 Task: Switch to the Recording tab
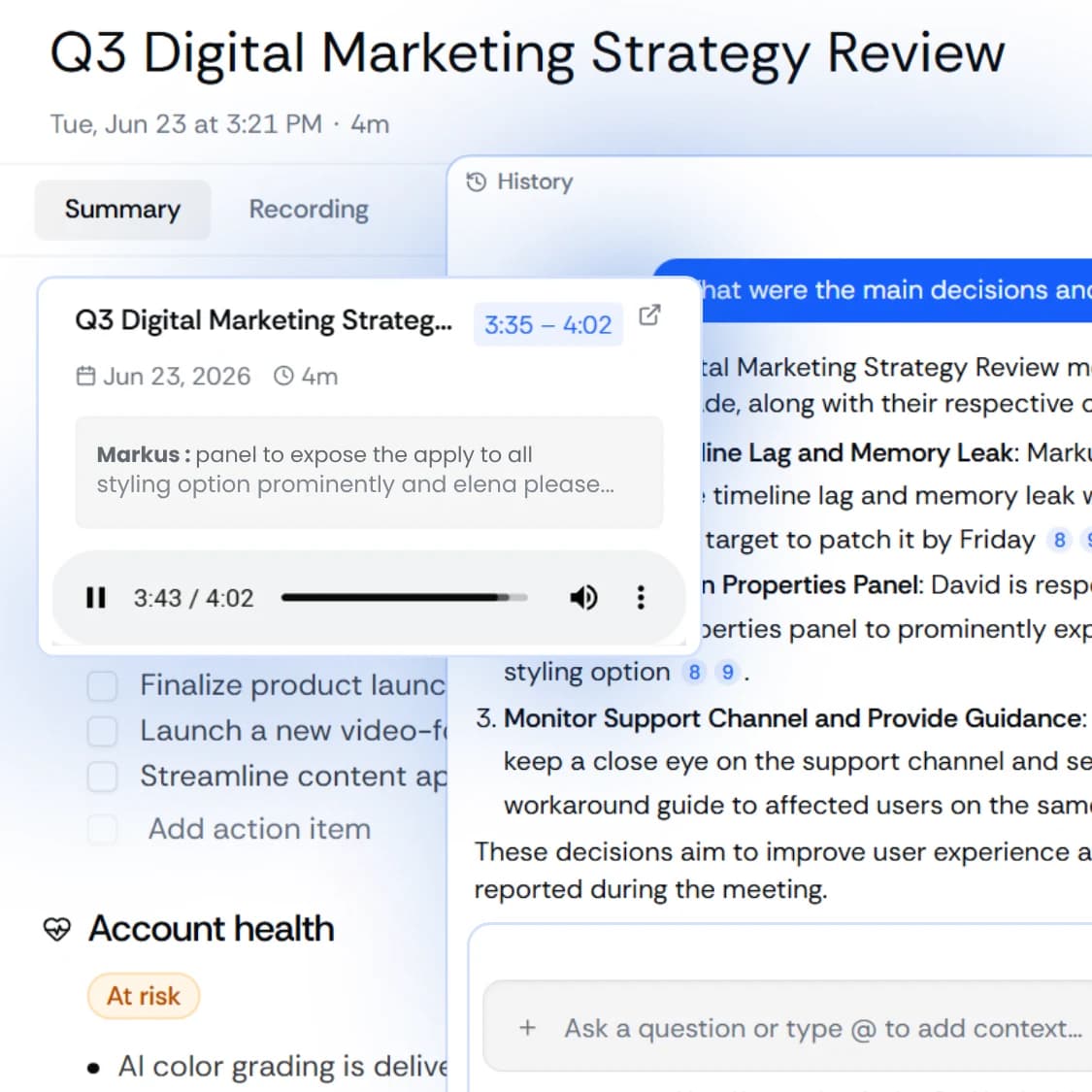click(x=309, y=210)
